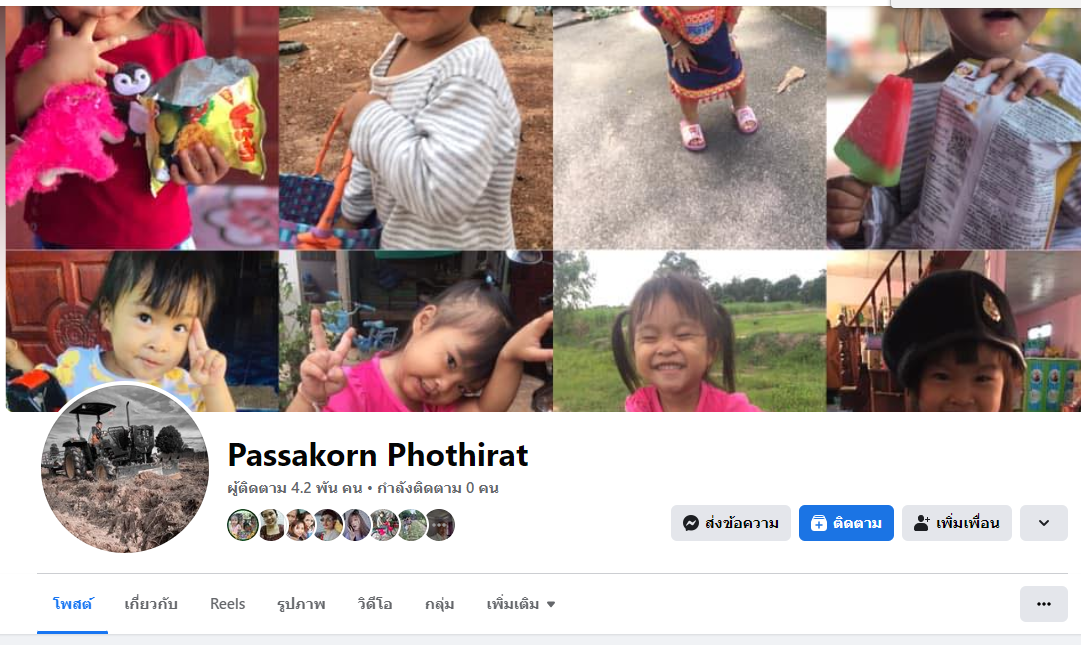The image size is (1081, 645).
Task: Click the first follower avatar in row
Action: (243, 525)
